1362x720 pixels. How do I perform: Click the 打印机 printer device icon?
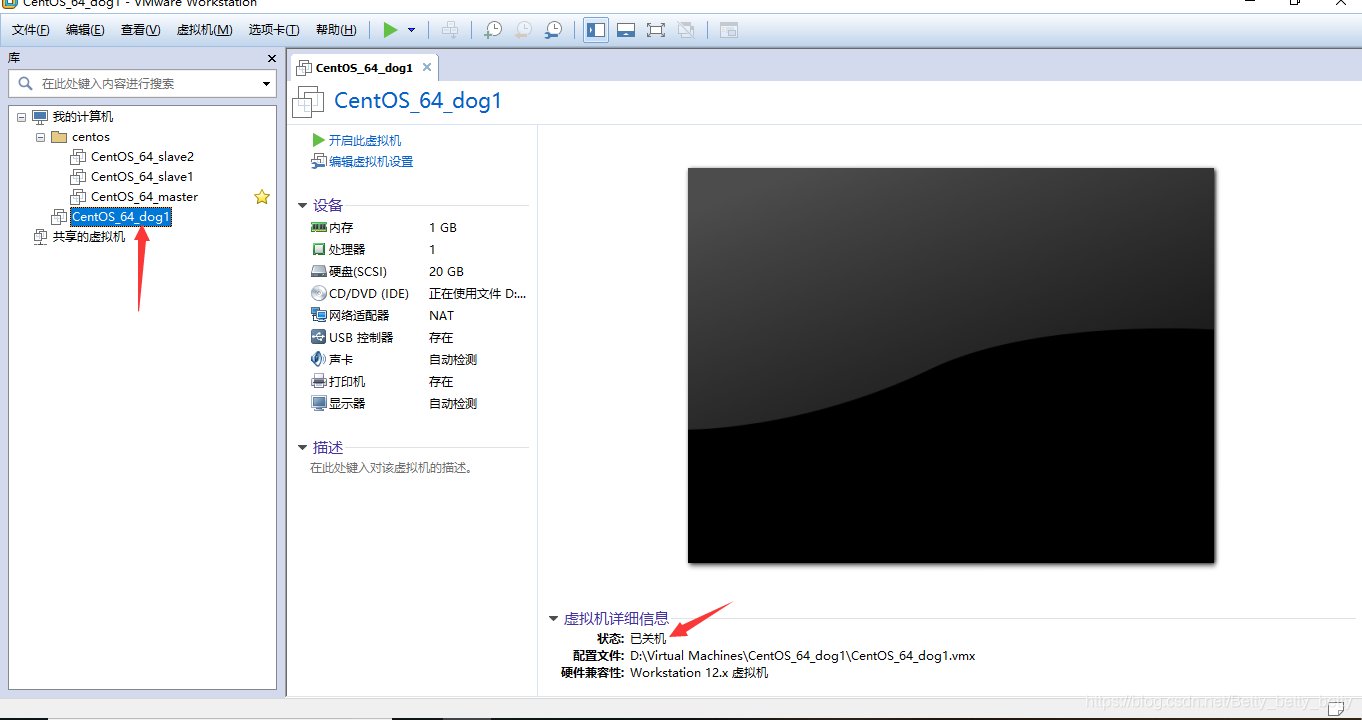pos(319,382)
